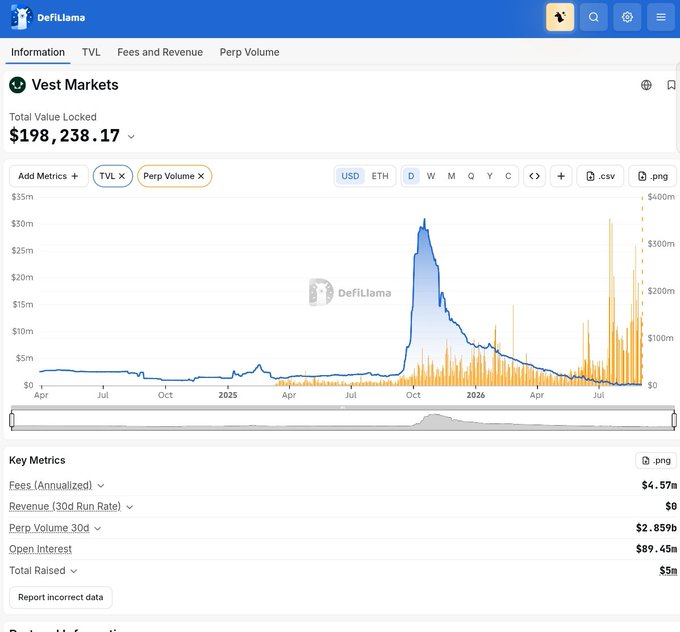Screen dimensions: 680x632
Task: Click the chart range slider track
Action: [343, 420]
